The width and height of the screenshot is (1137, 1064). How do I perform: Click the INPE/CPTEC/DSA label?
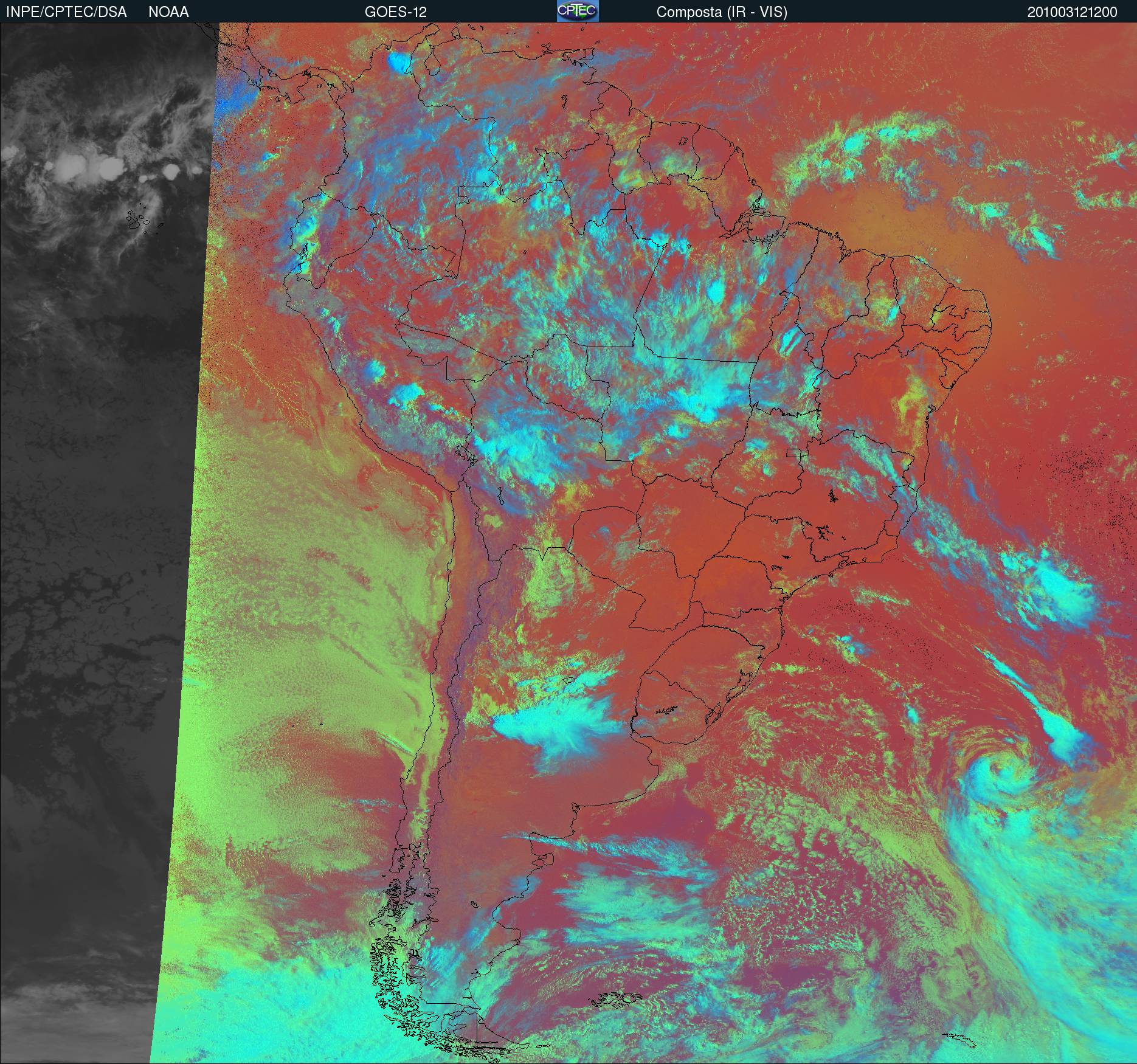[x=66, y=12]
